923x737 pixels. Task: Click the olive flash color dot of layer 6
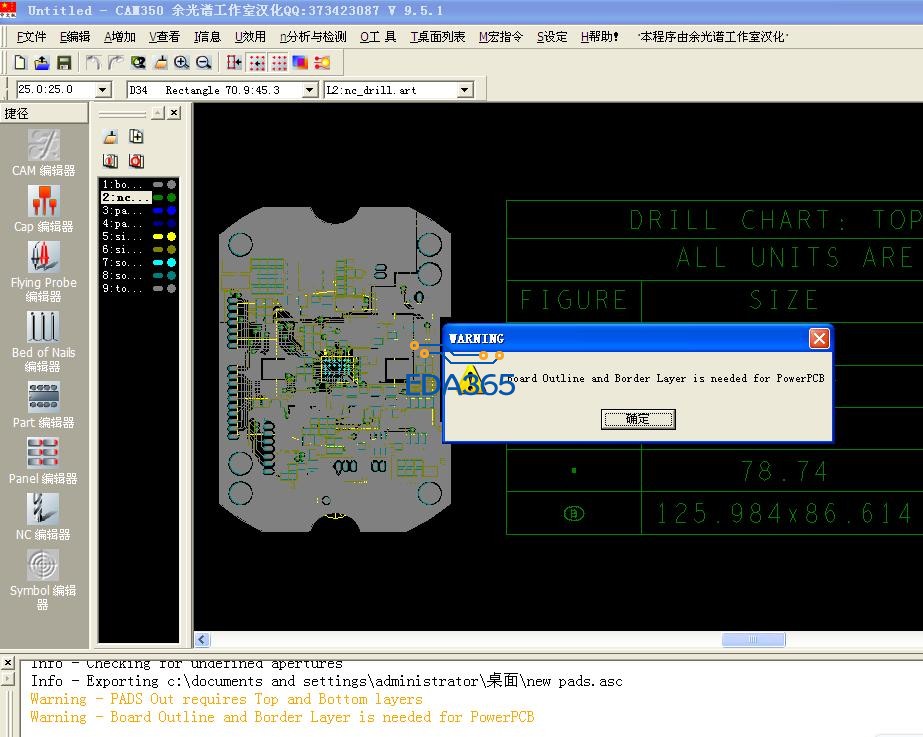171,250
